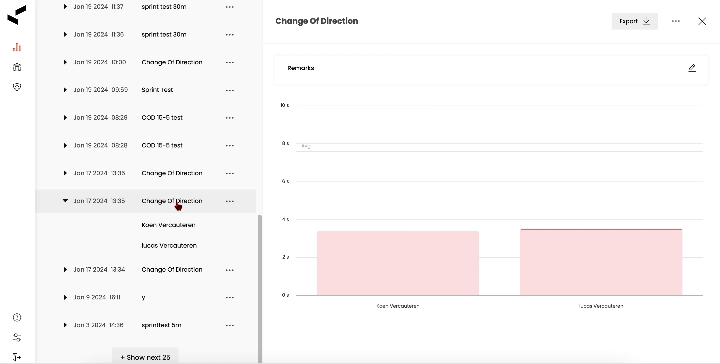720x364 pixels.
Task: Open options menu for sprint test 30m 11:37
Action: 230,7
